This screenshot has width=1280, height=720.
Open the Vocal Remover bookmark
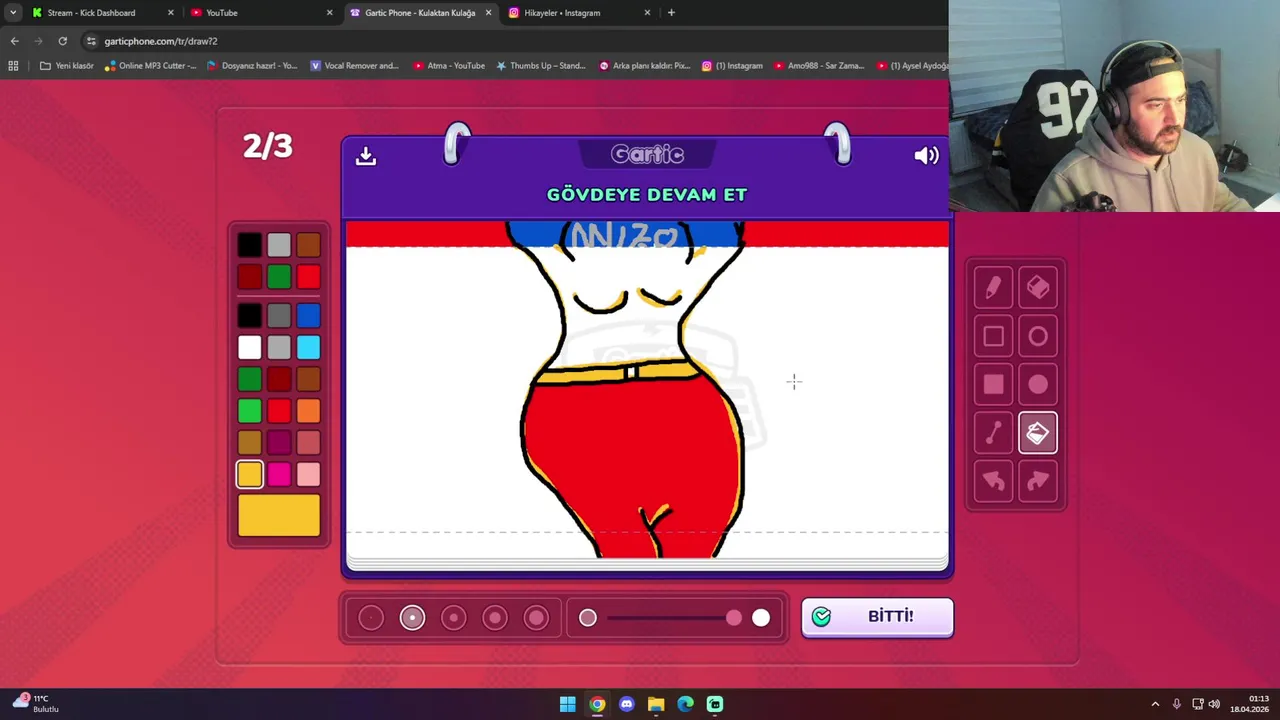coord(354,66)
